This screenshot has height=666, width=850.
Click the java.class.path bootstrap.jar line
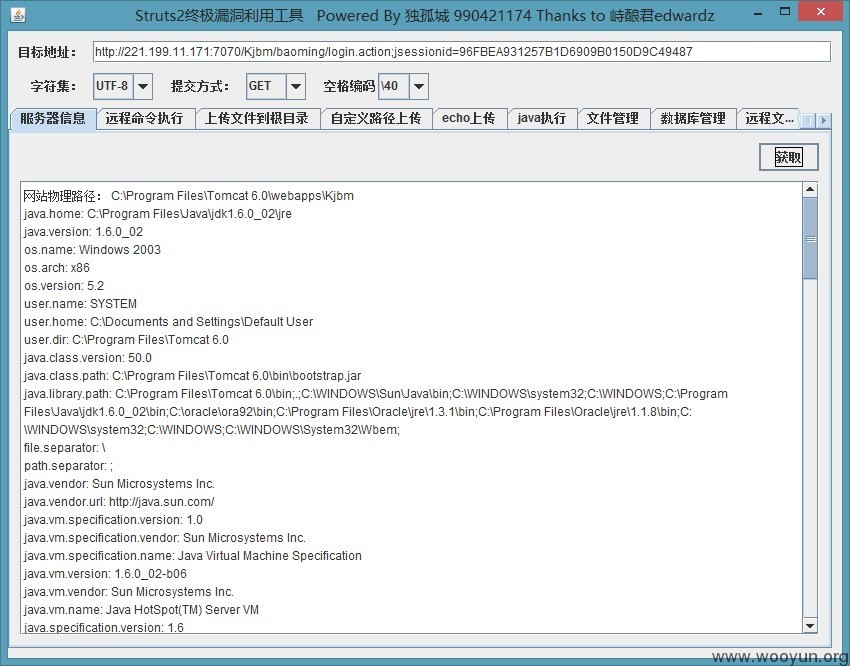192,376
